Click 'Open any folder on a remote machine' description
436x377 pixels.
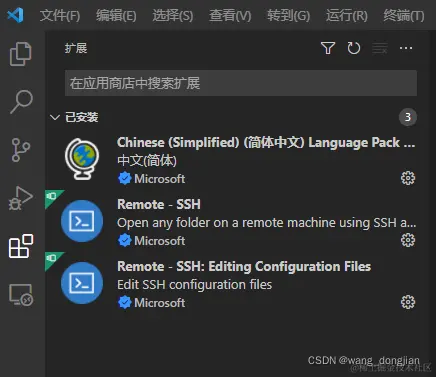click(267, 223)
